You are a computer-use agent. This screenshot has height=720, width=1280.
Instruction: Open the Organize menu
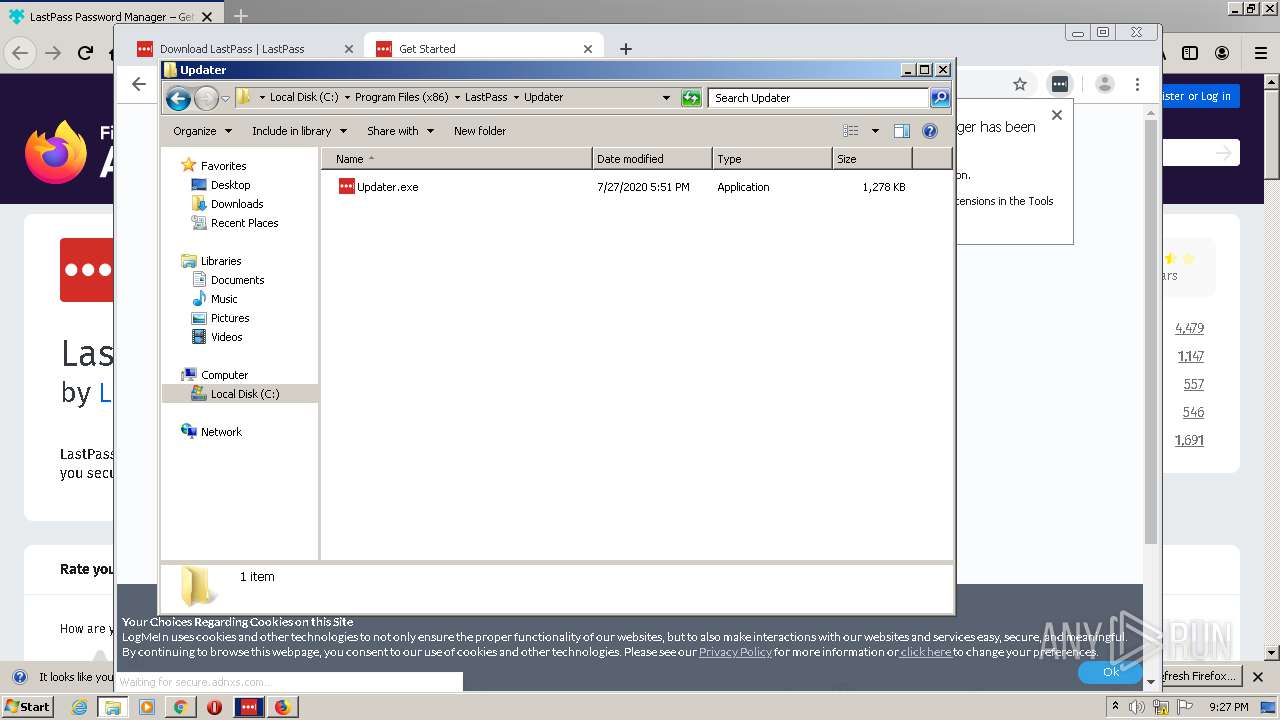(202, 131)
